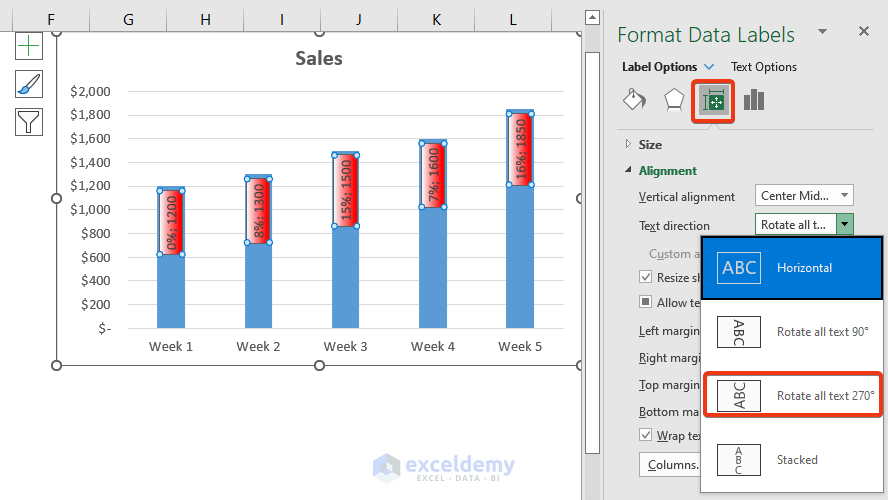888x500 pixels.
Task: Click the $1,000 axis value
Action: (90, 210)
